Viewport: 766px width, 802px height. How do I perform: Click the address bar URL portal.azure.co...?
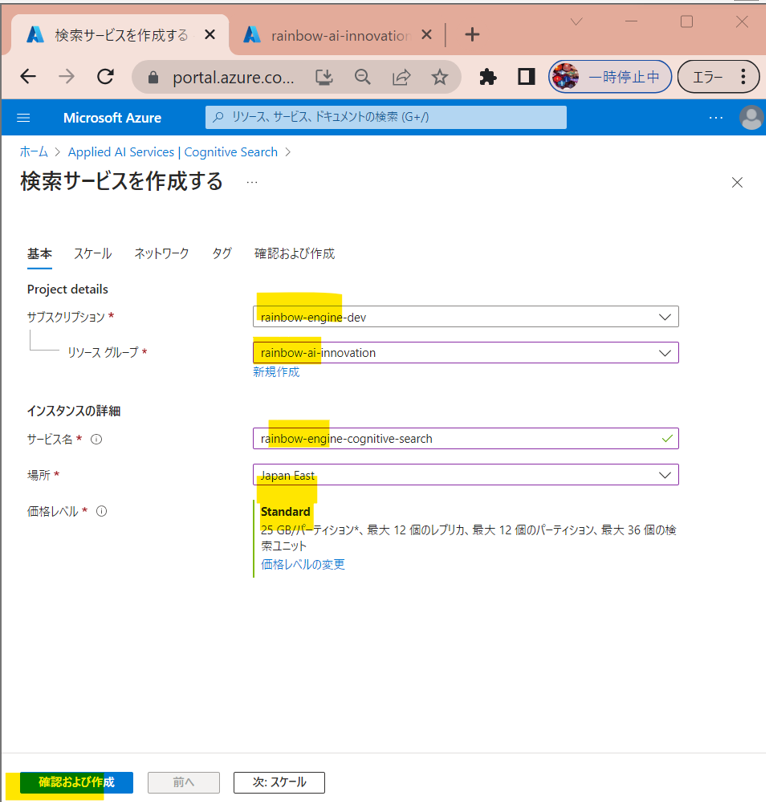233,77
